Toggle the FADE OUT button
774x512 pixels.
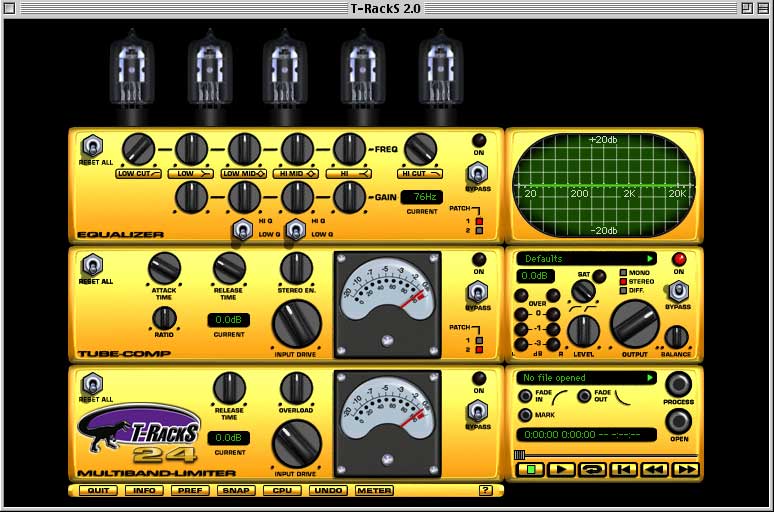584,396
